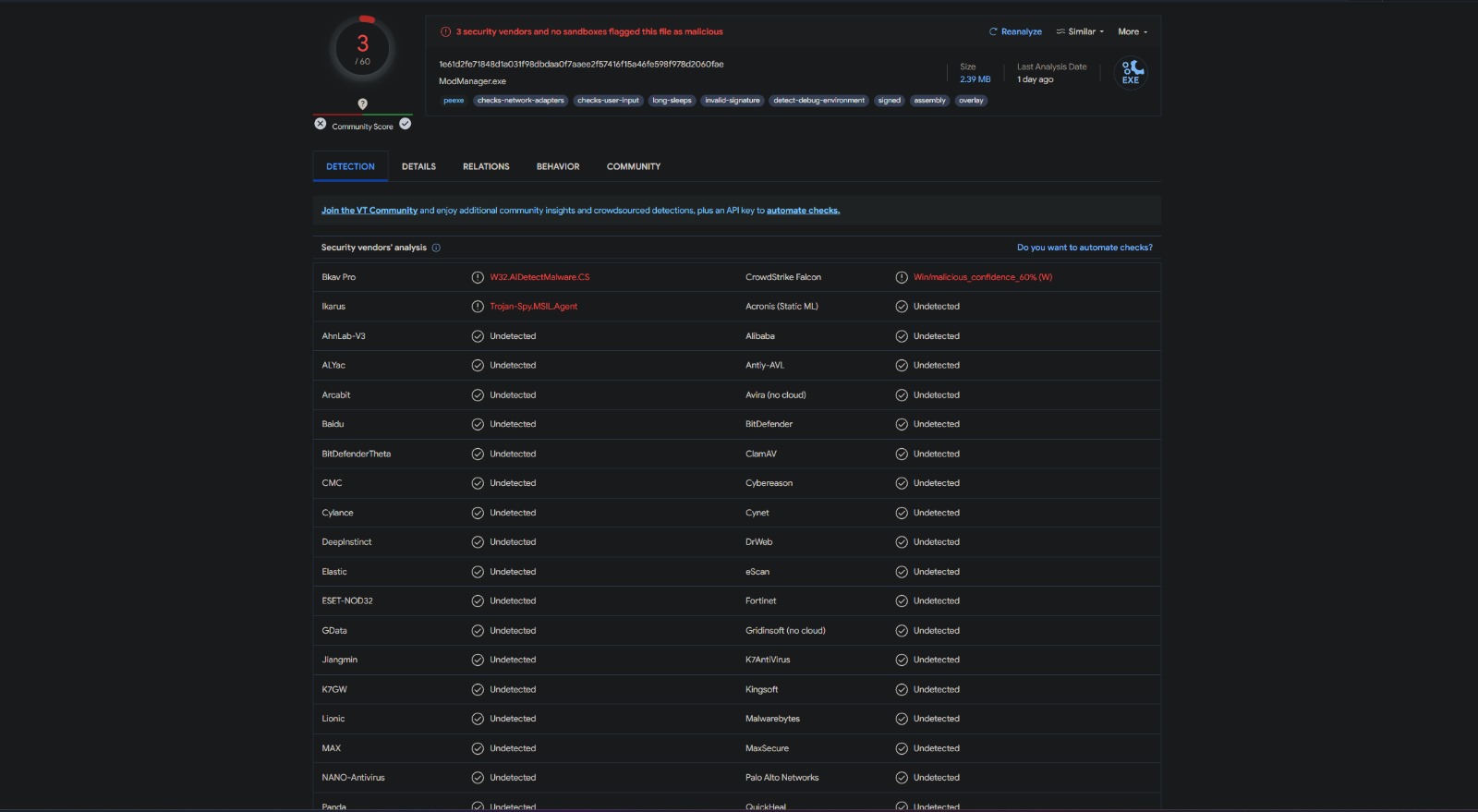Screen dimensions: 1478x812
Task: Click the NANO-Antivirus vendor name
Action: [x=353, y=778]
